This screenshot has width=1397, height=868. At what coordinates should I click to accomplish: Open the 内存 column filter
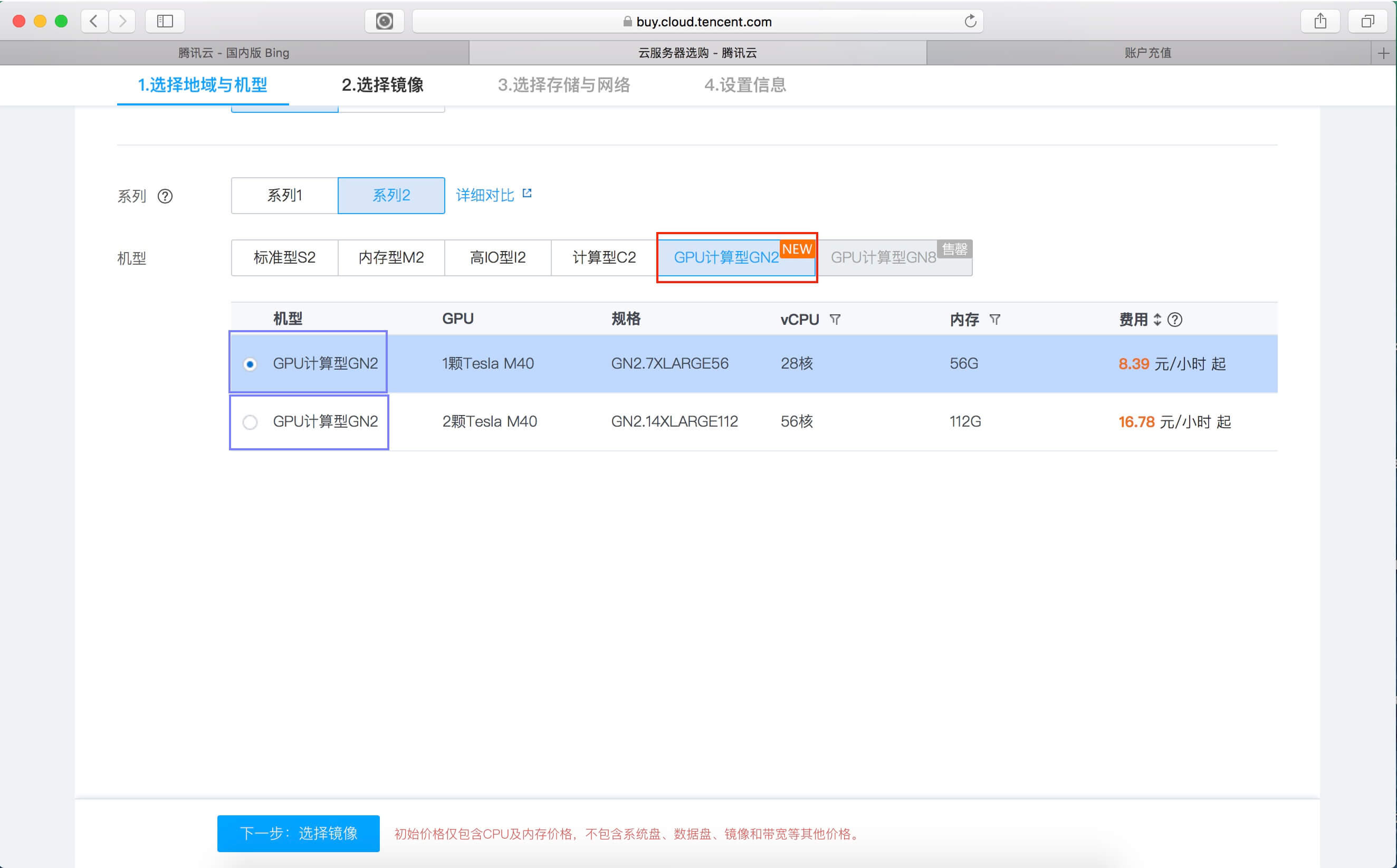(x=995, y=319)
